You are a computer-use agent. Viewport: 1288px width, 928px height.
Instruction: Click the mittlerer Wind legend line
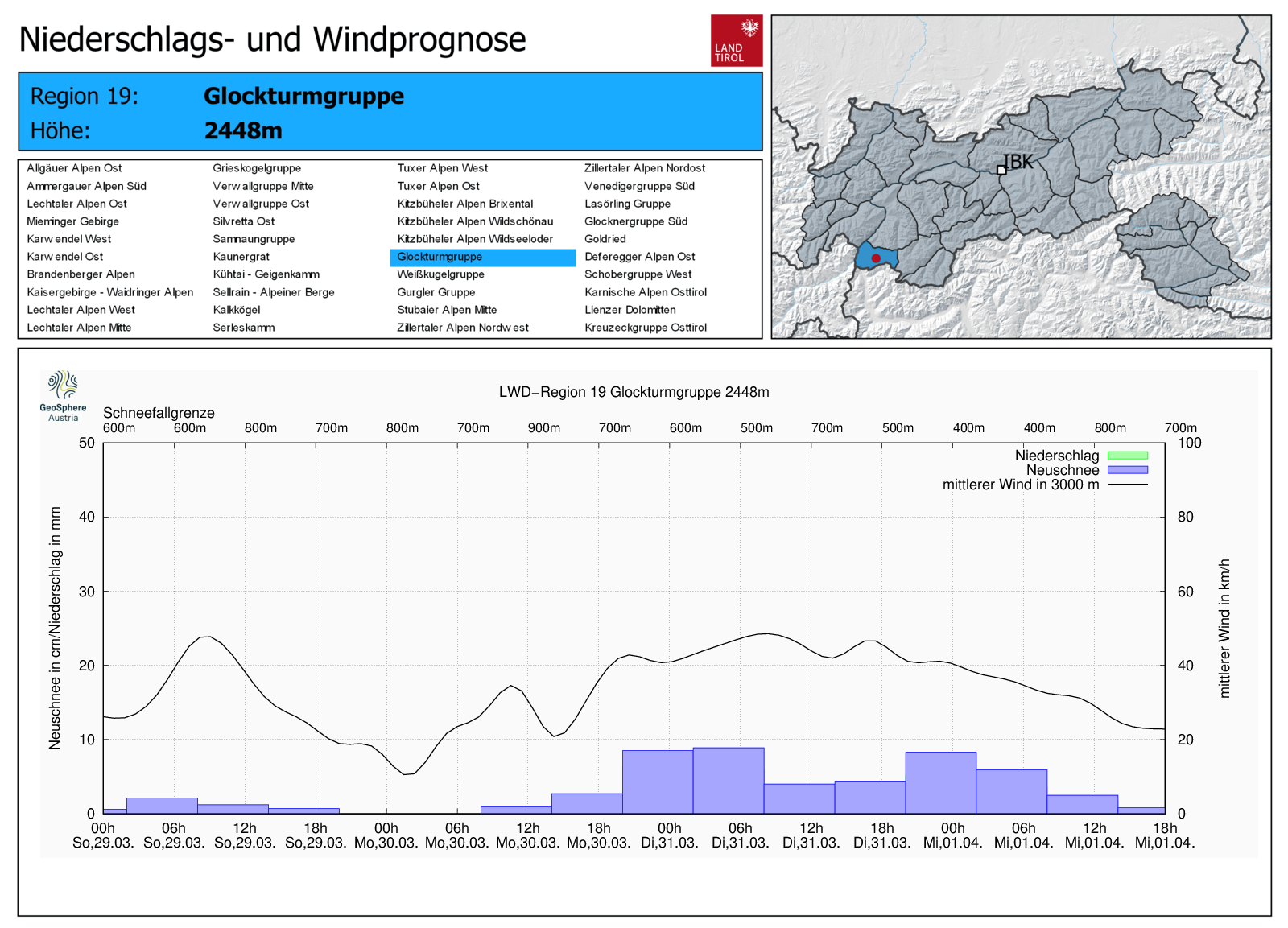[x=1127, y=485]
